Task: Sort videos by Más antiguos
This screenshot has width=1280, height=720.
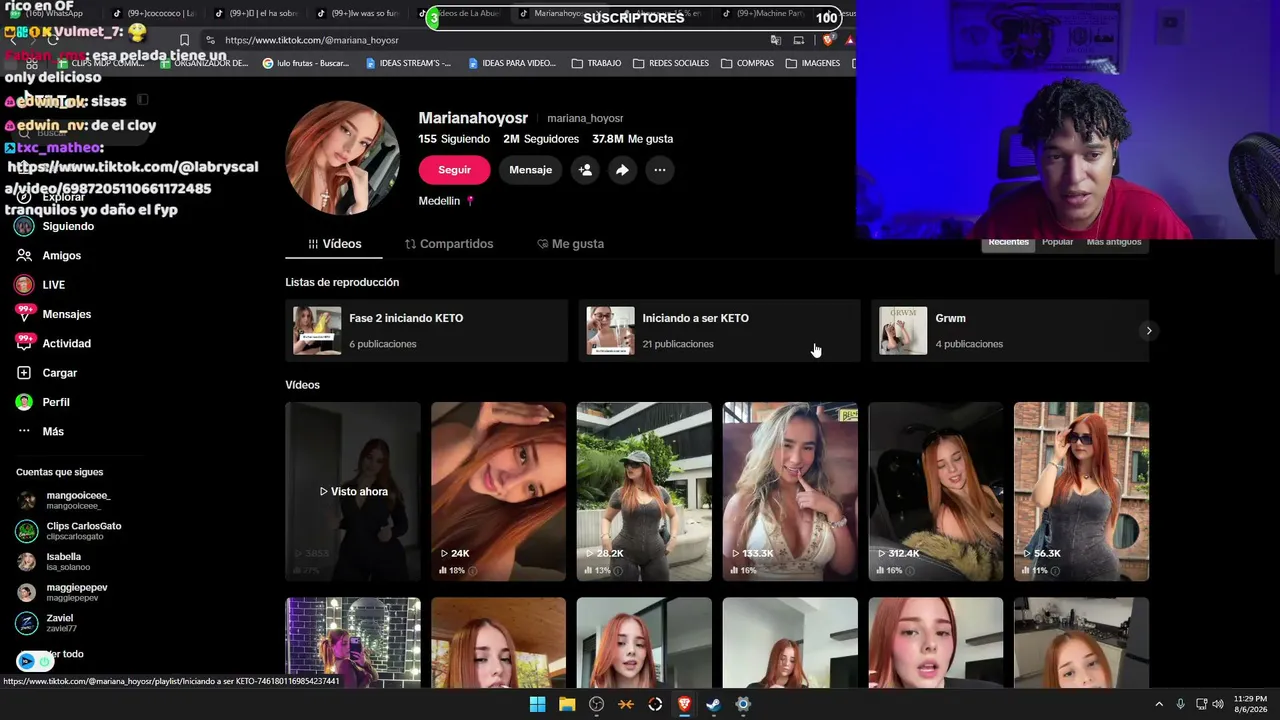Action: pyautogui.click(x=1114, y=243)
